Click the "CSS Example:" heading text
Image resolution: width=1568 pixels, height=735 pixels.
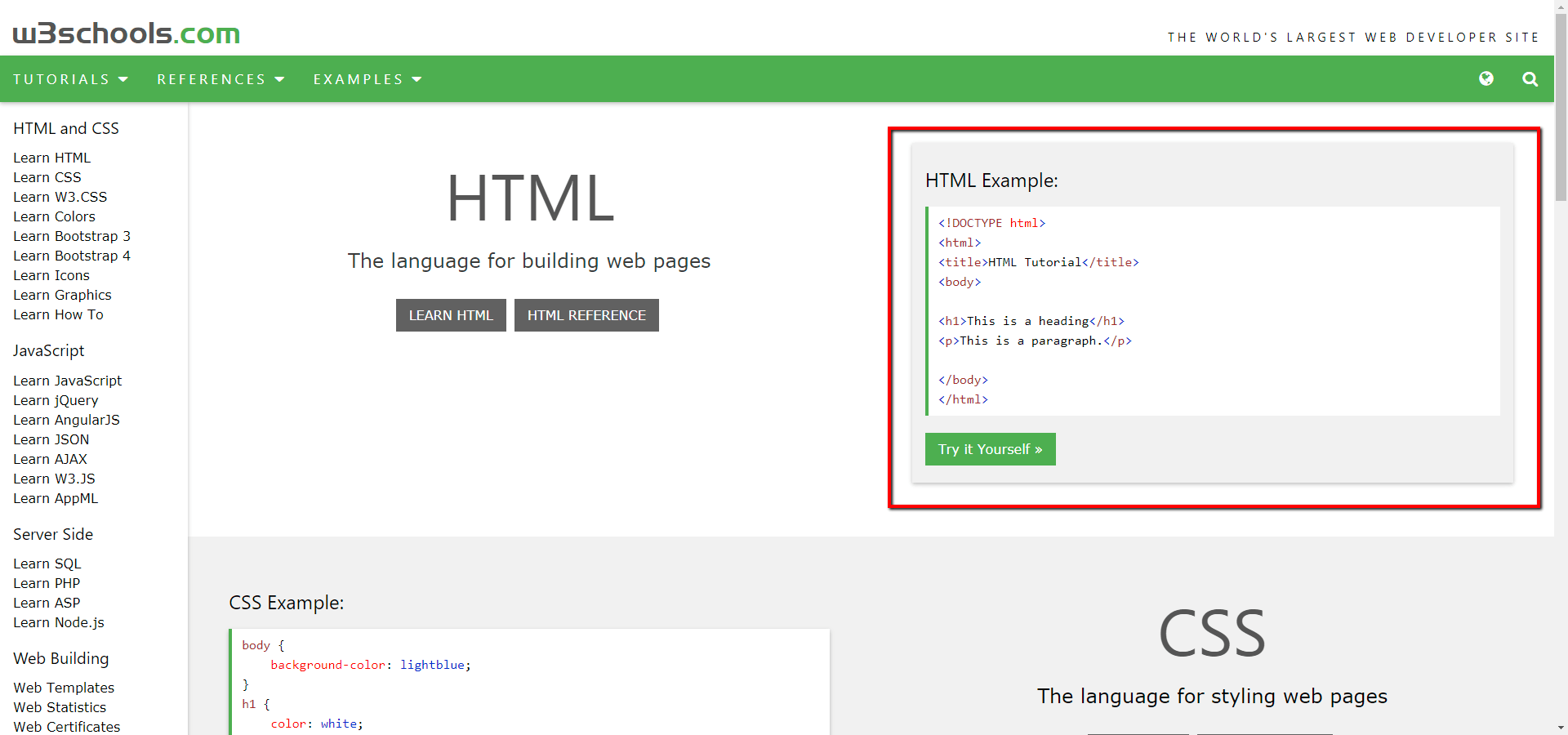coord(287,603)
